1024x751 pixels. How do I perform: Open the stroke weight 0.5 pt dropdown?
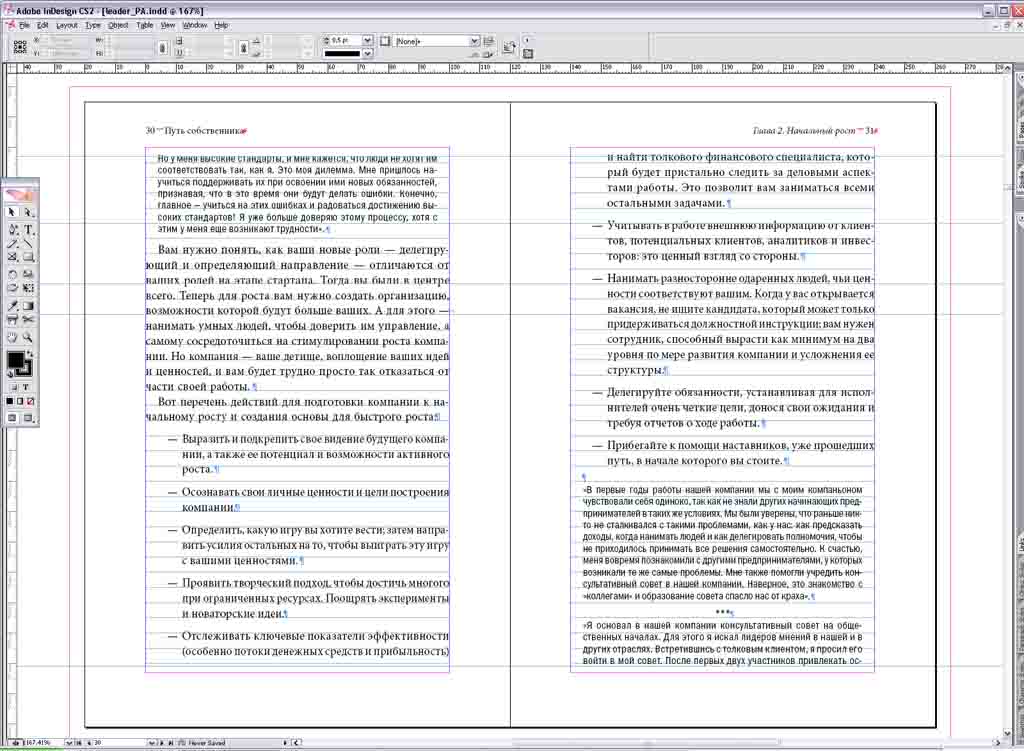click(368, 40)
